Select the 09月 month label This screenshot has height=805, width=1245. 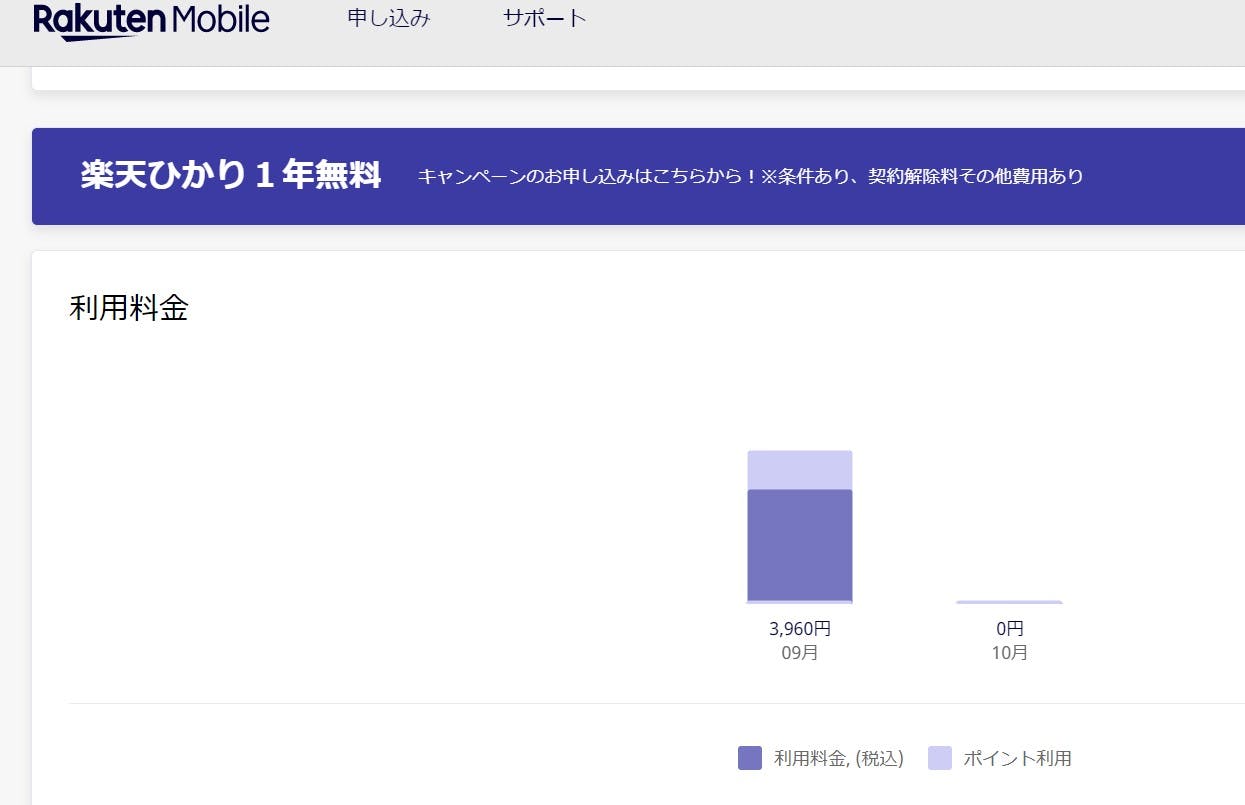tap(799, 653)
